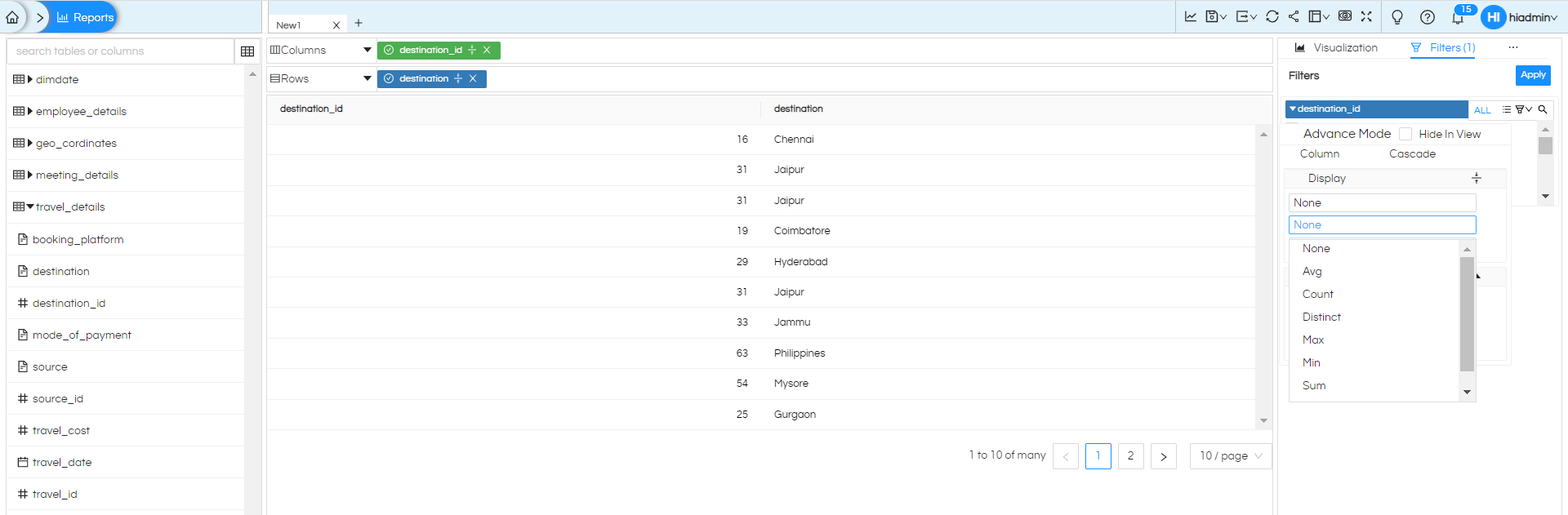Remove the destination_id pill from Columns
Image resolution: width=1568 pixels, height=515 pixels.
[487, 50]
